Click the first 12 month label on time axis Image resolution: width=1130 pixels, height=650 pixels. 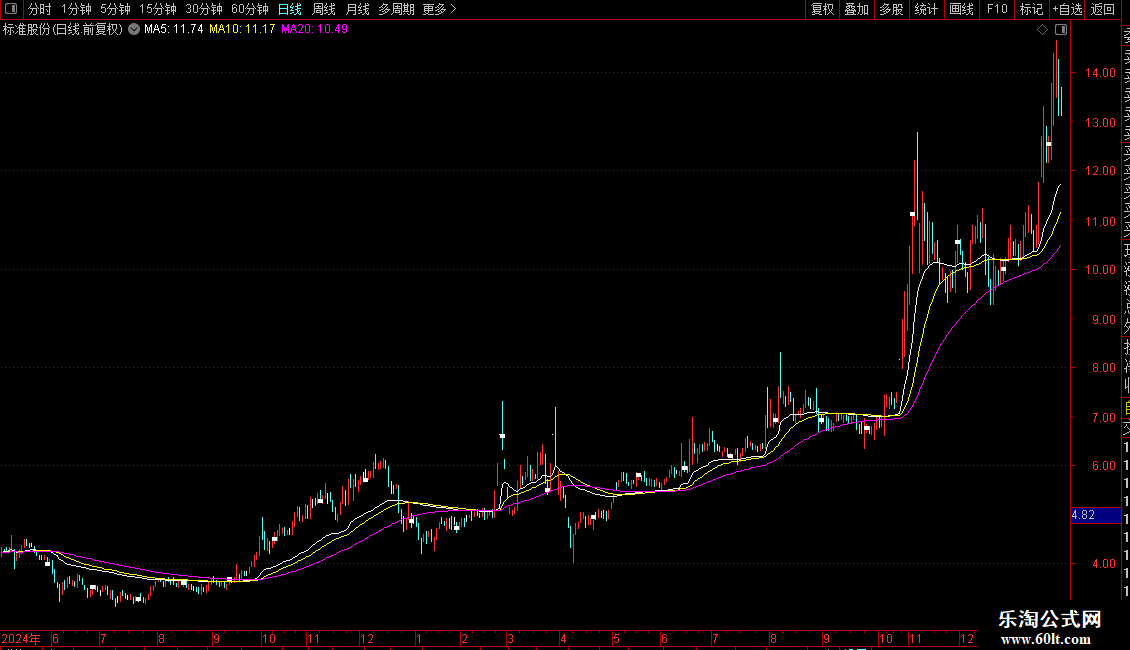click(367, 639)
